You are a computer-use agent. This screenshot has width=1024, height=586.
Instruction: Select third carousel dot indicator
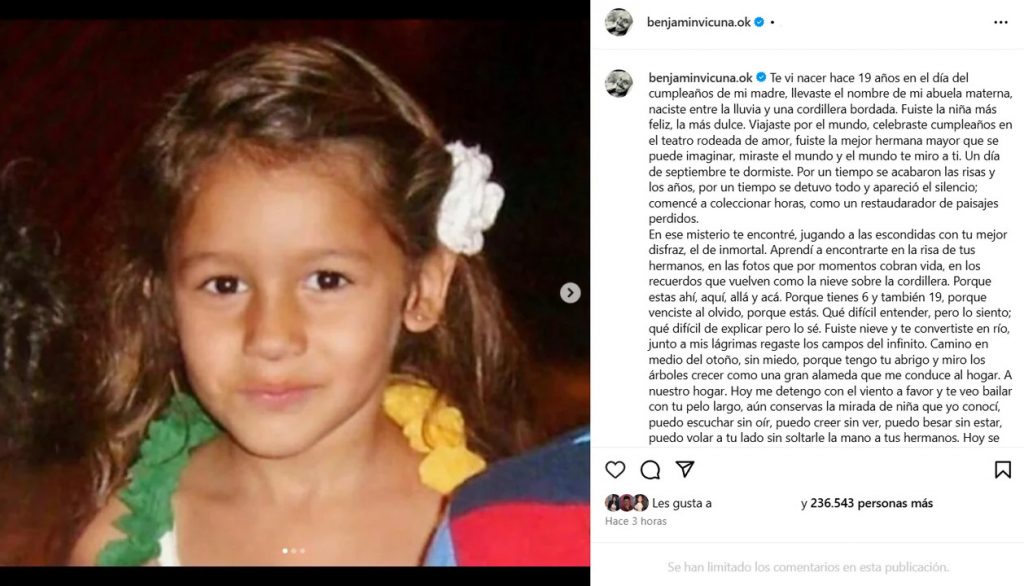click(x=302, y=551)
